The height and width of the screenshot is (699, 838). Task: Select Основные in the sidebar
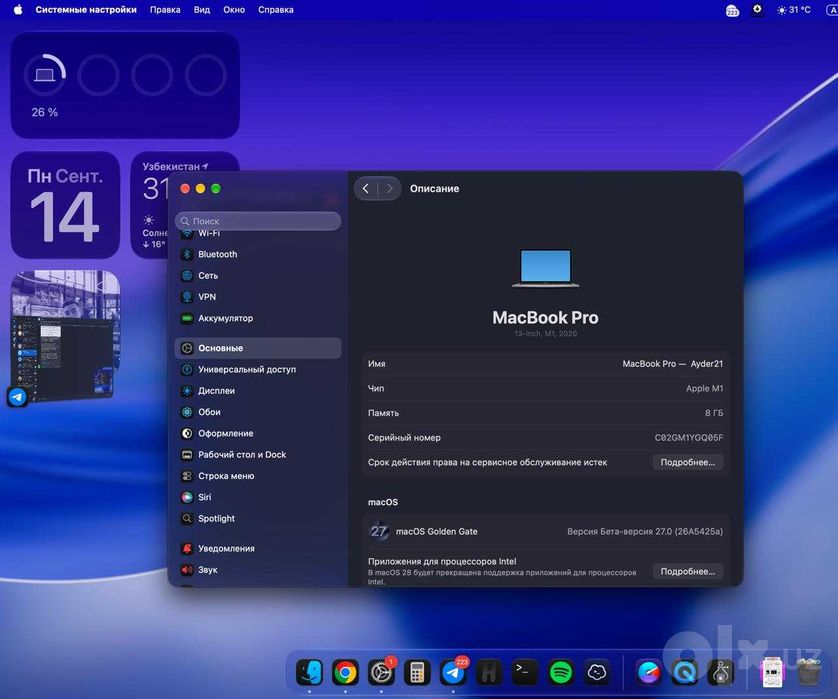[x=258, y=348]
